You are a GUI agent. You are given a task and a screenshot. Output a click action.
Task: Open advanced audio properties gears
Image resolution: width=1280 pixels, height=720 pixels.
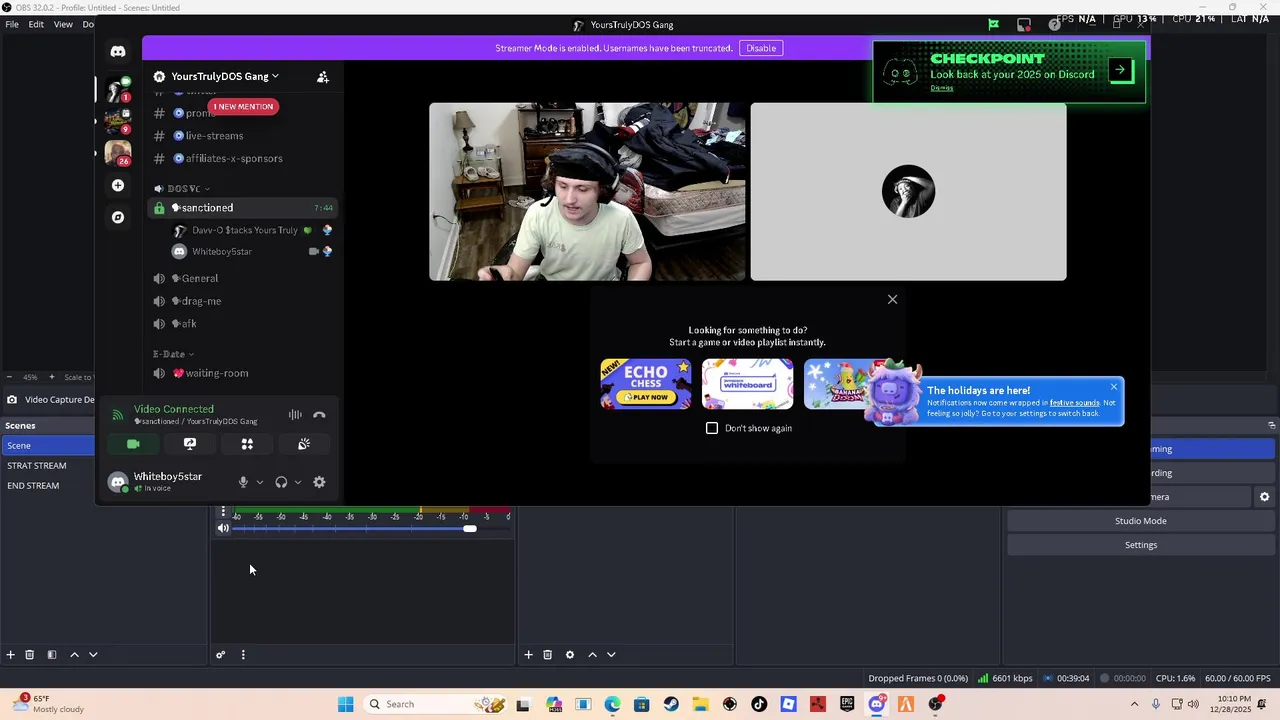[221, 655]
